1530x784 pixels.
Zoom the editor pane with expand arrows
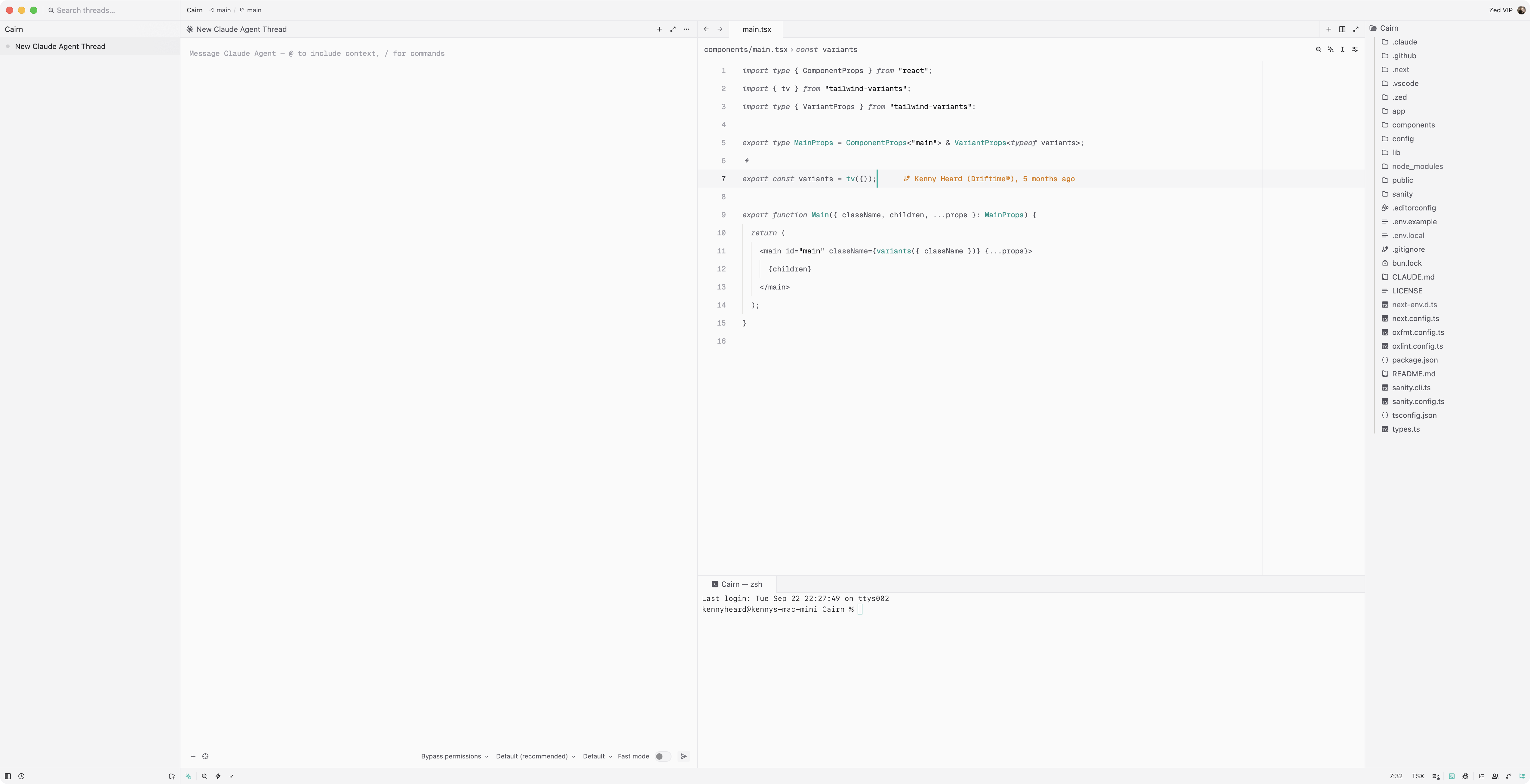tap(1356, 29)
